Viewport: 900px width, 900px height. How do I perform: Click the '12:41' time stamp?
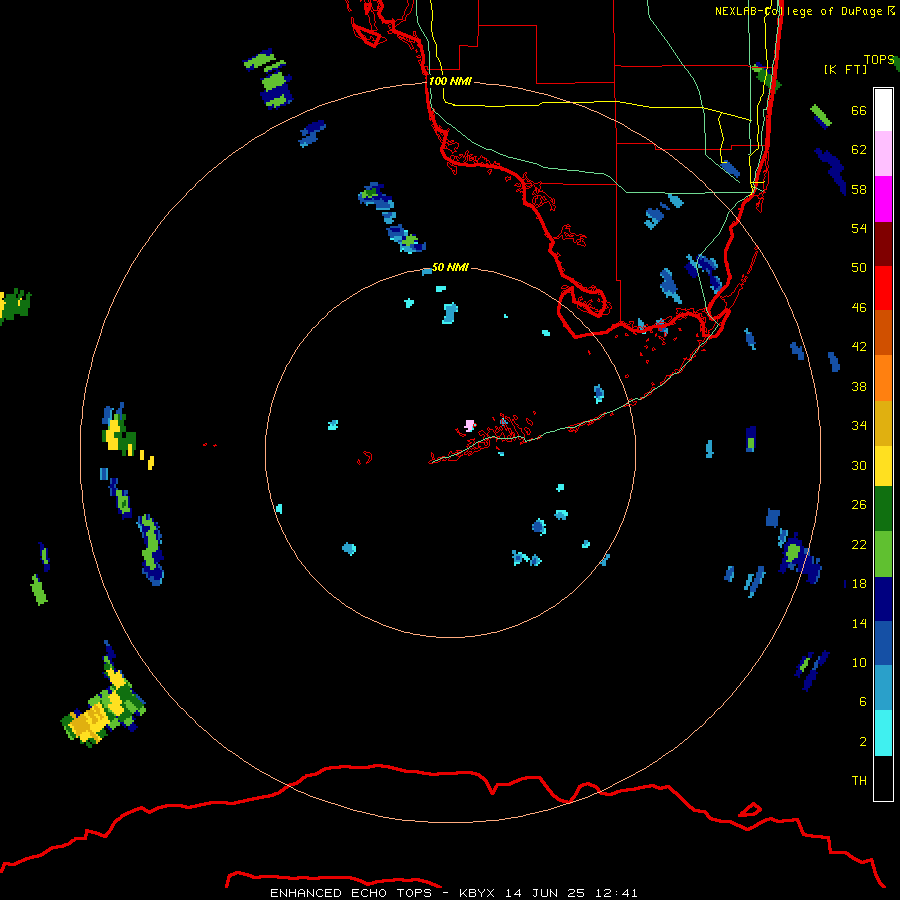point(616,893)
